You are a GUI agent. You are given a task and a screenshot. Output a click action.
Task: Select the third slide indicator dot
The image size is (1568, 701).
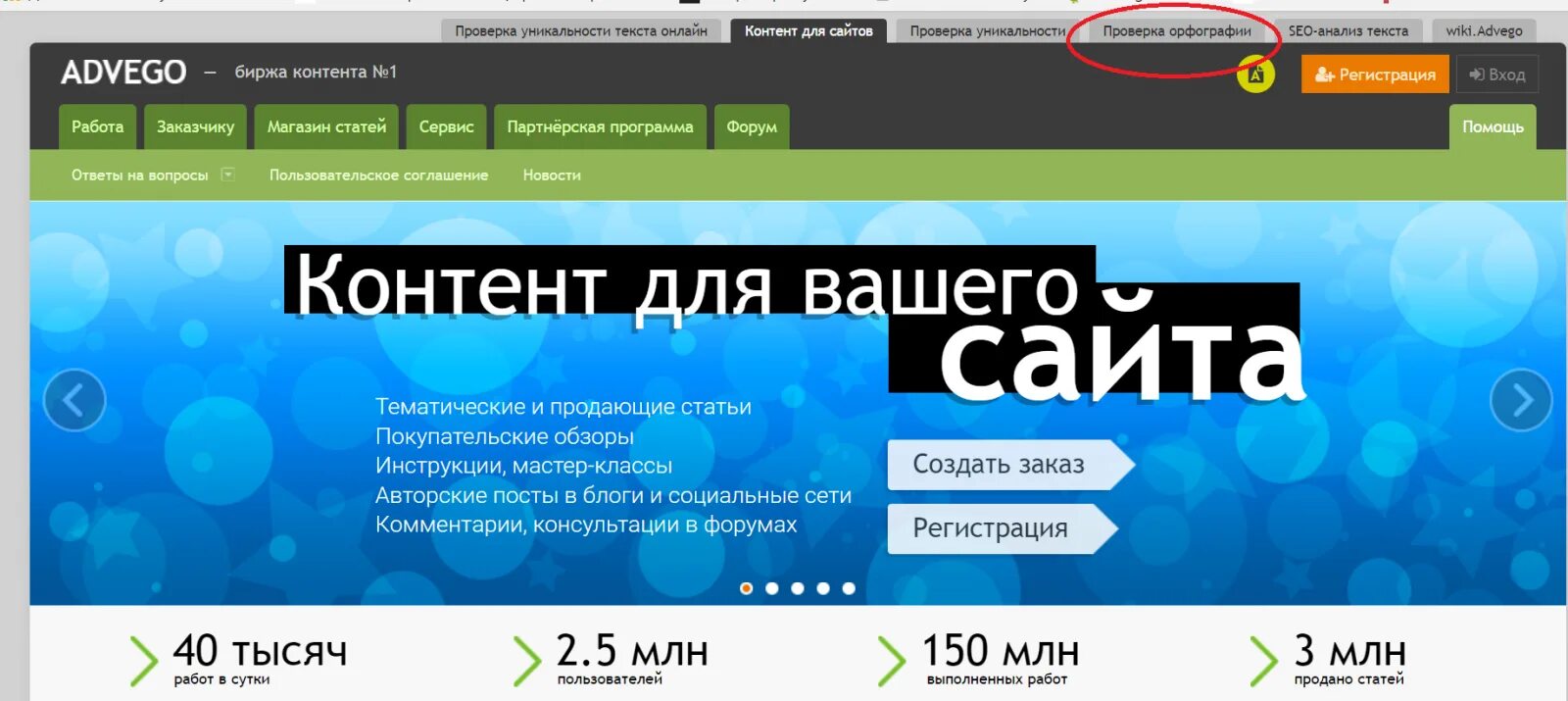[798, 588]
